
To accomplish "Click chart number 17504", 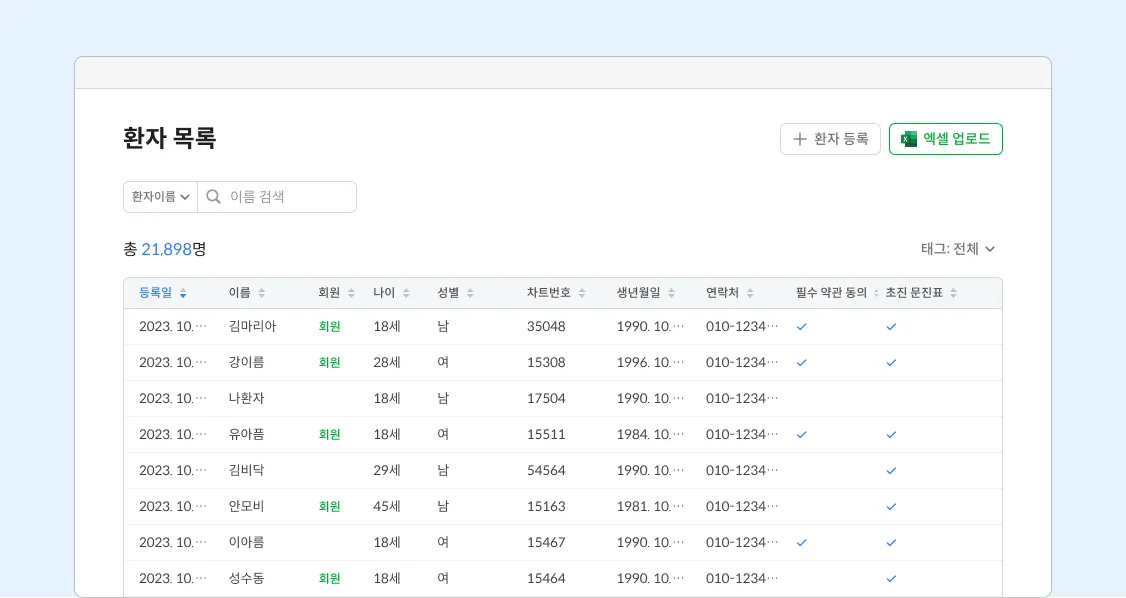I will 546,398.
